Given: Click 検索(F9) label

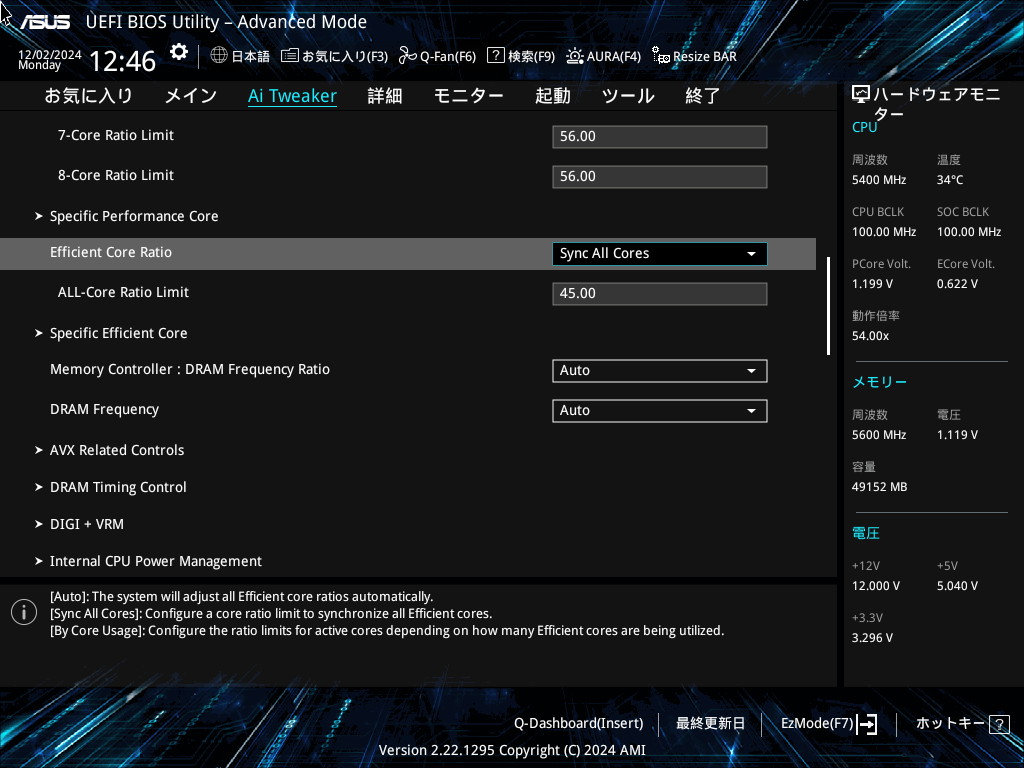Looking at the screenshot, I should tap(532, 56).
